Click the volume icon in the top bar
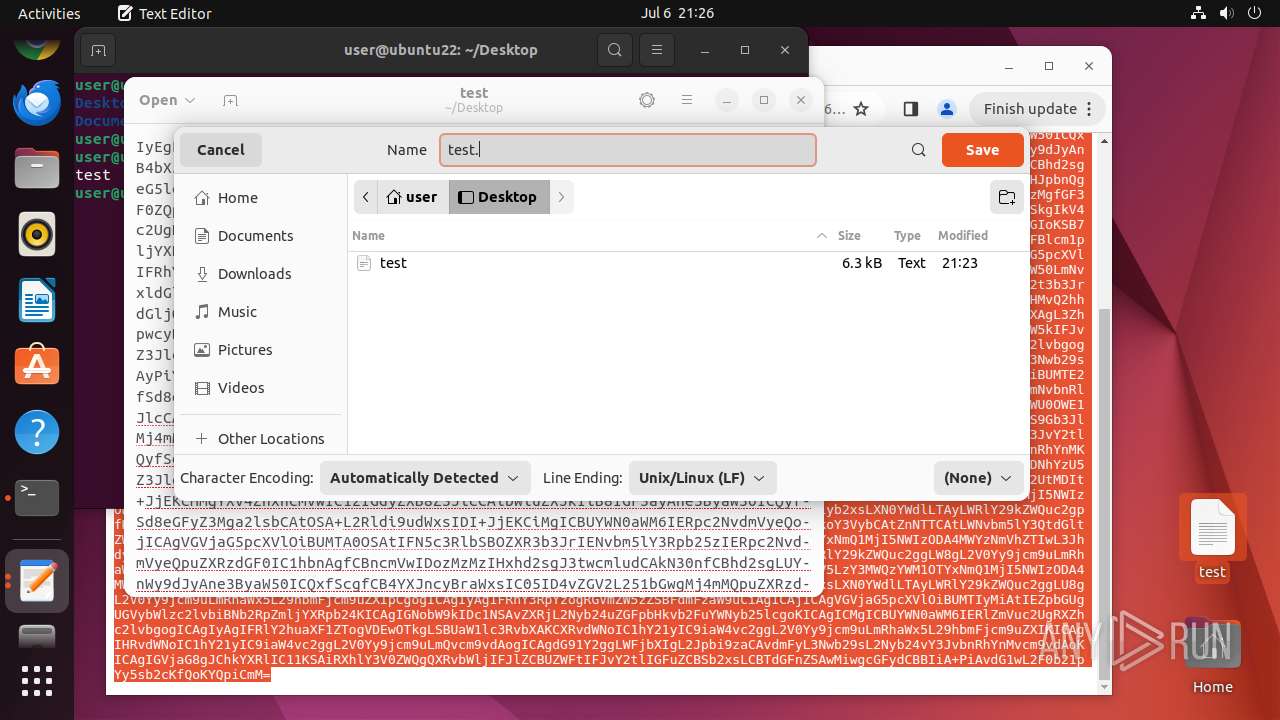The image size is (1280, 720). coord(1226,13)
